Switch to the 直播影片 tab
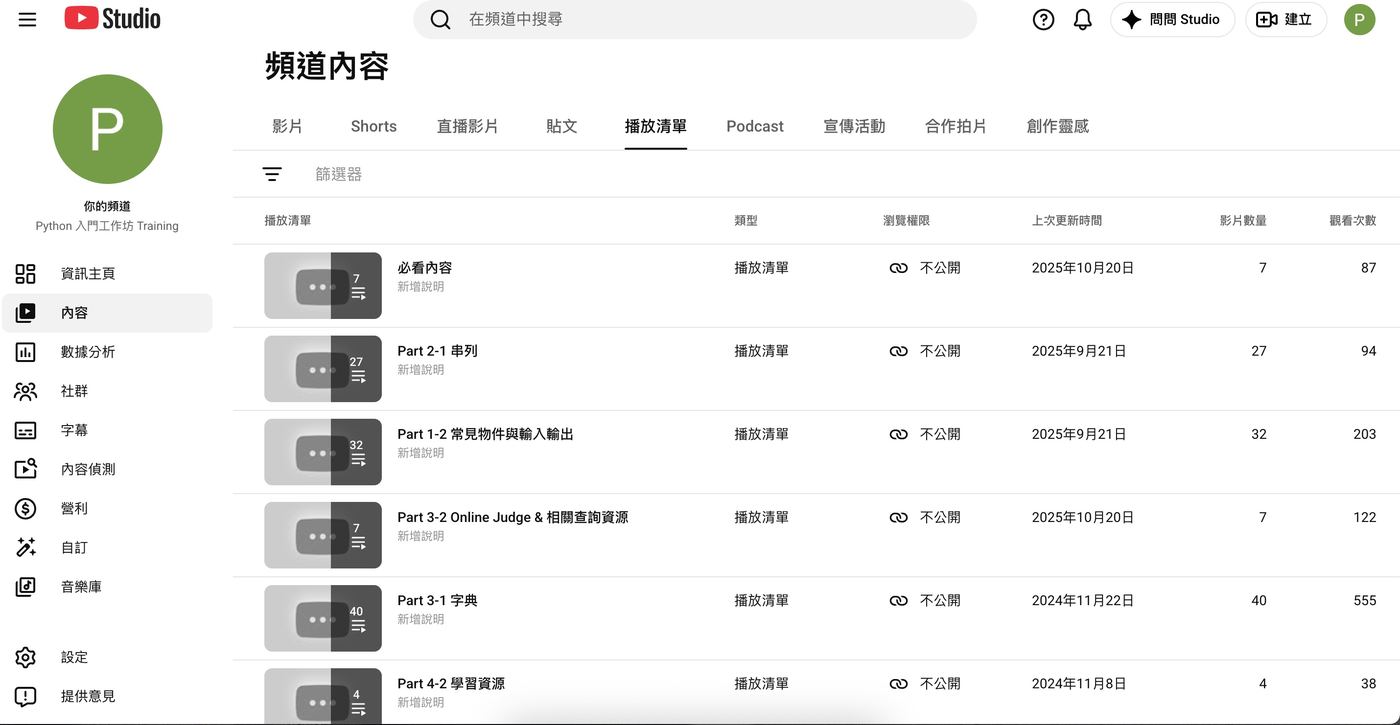Image resolution: width=1400 pixels, height=725 pixels. click(467, 126)
